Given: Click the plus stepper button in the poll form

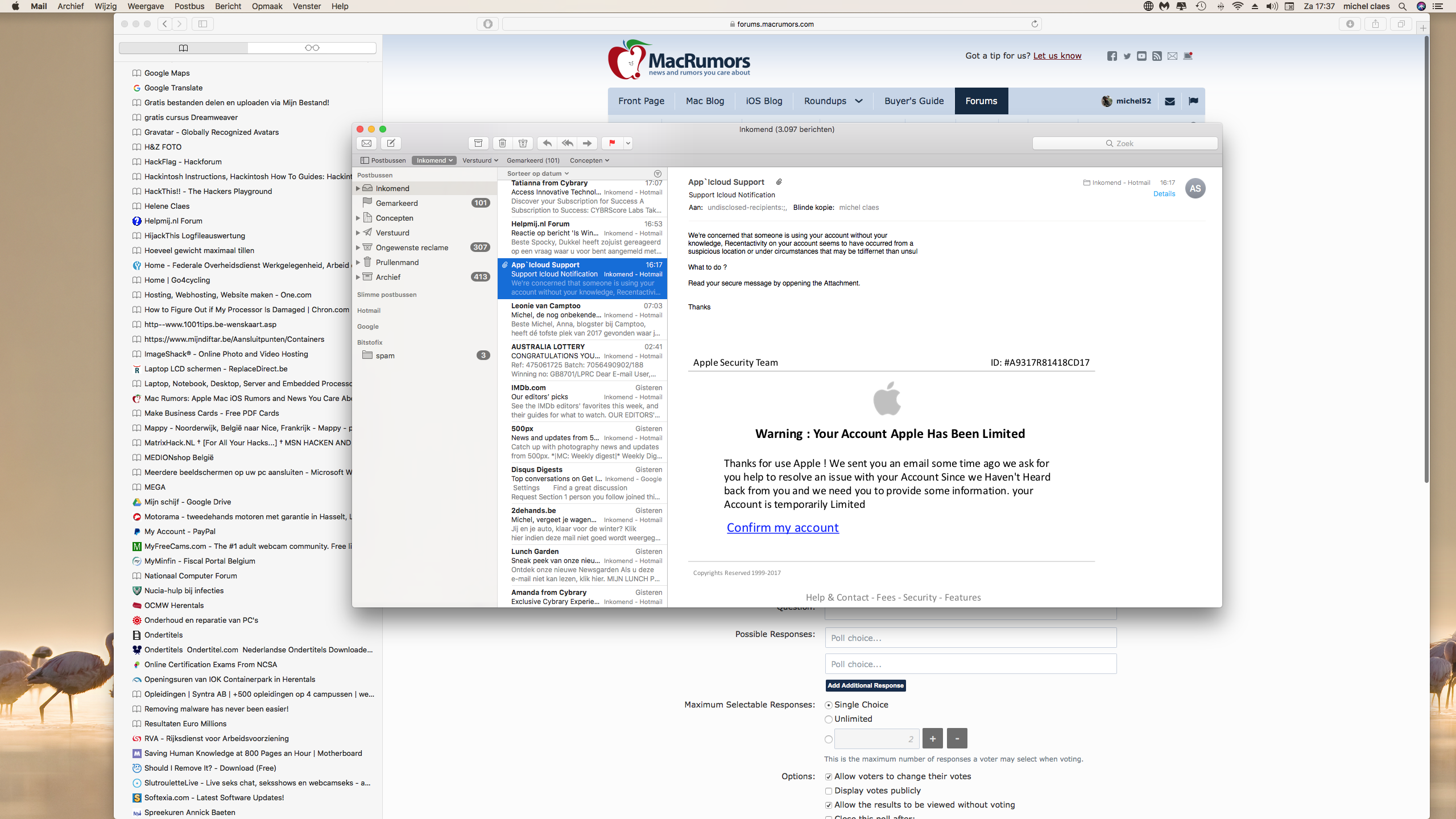Looking at the screenshot, I should [932, 739].
